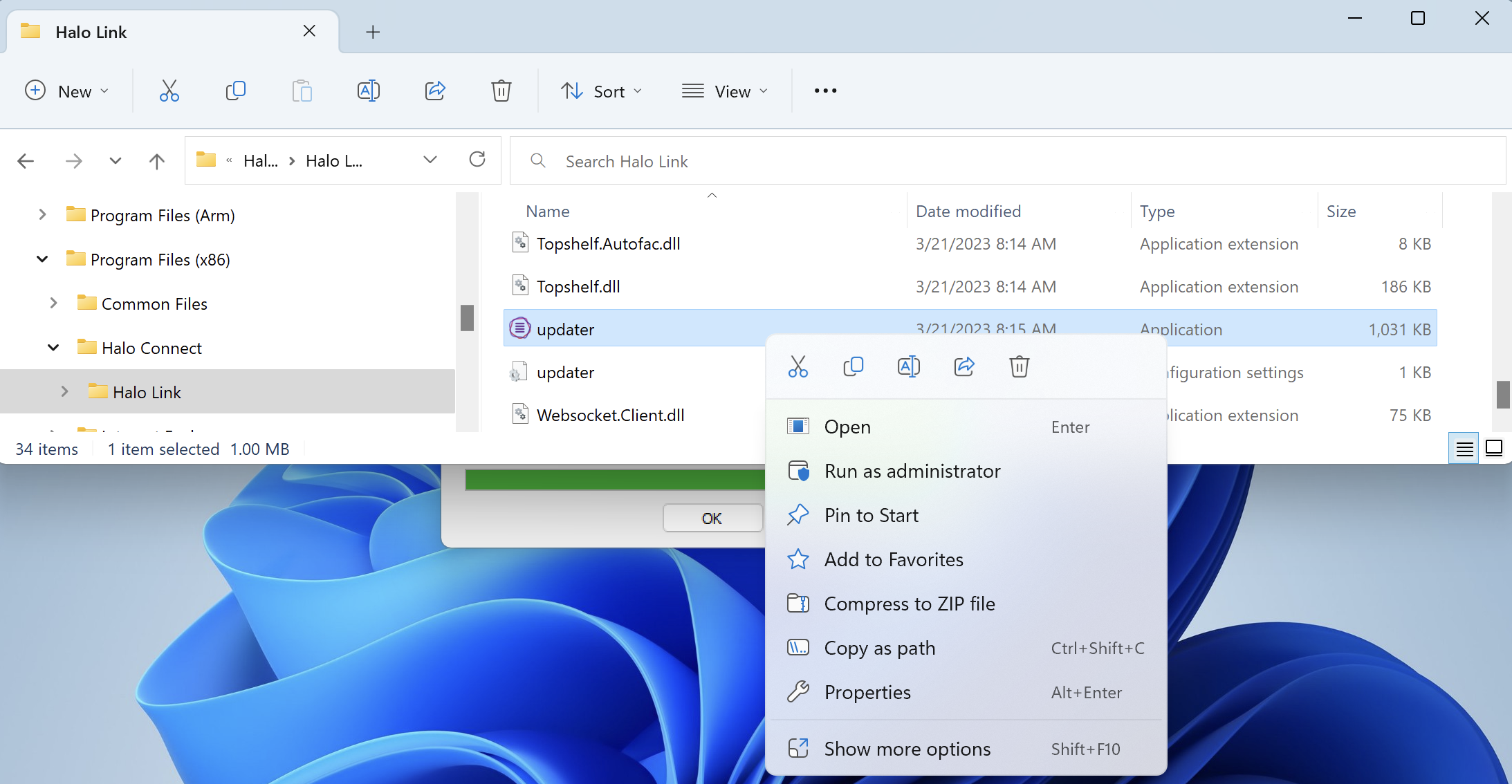The image size is (1512, 784).
Task: Select Copy as path from context menu
Action: (x=879, y=648)
